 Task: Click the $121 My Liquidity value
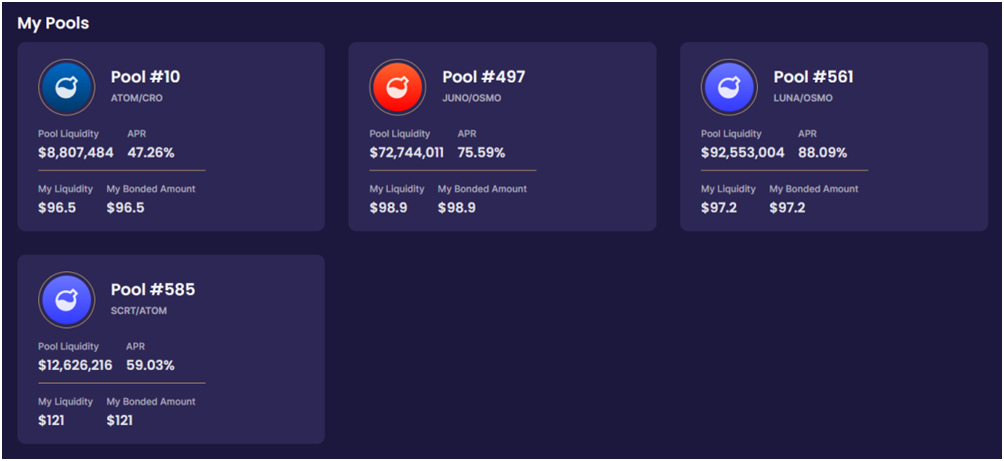(51, 421)
